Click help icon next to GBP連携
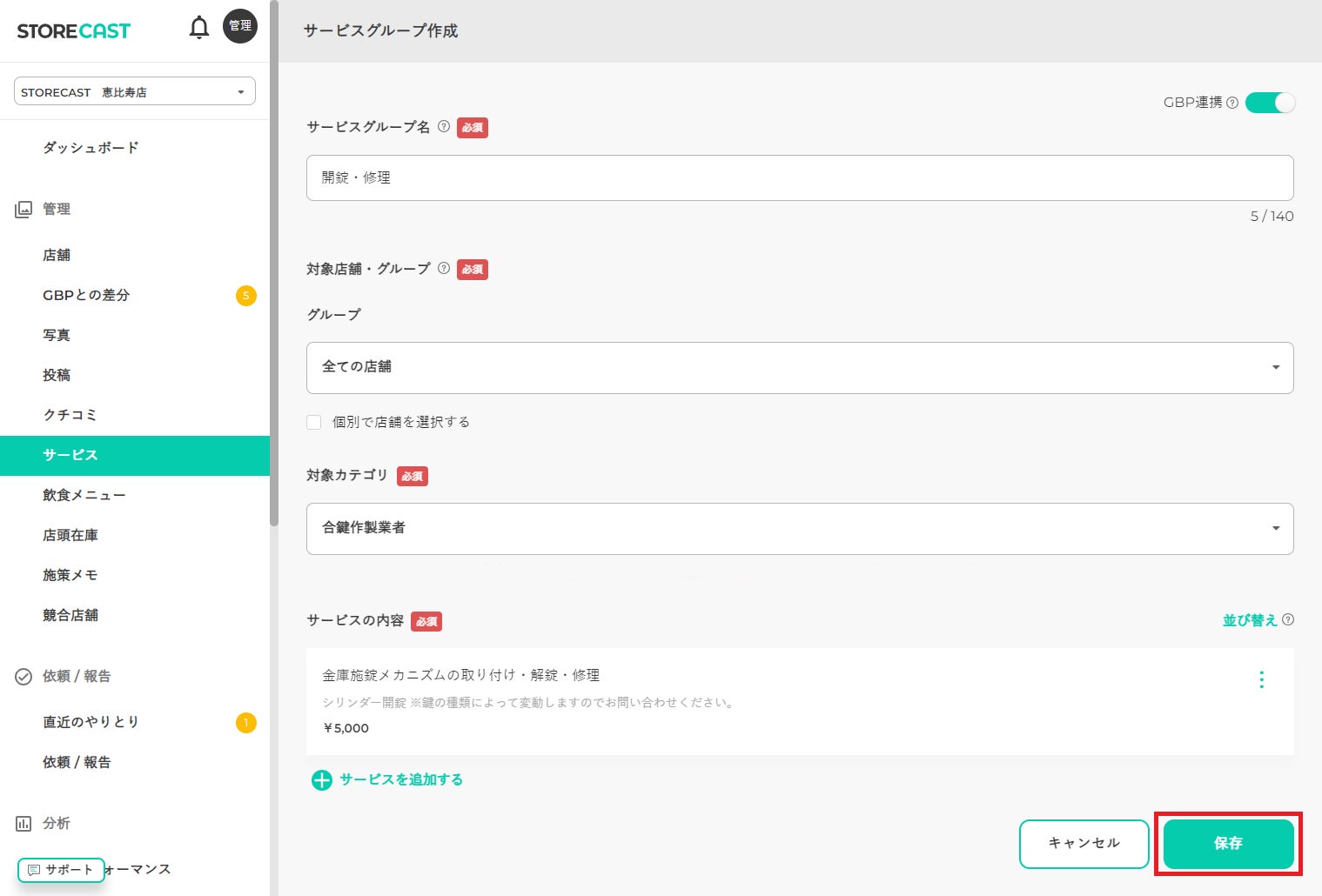The height and width of the screenshot is (896, 1322). pyautogui.click(x=1232, y=103)
